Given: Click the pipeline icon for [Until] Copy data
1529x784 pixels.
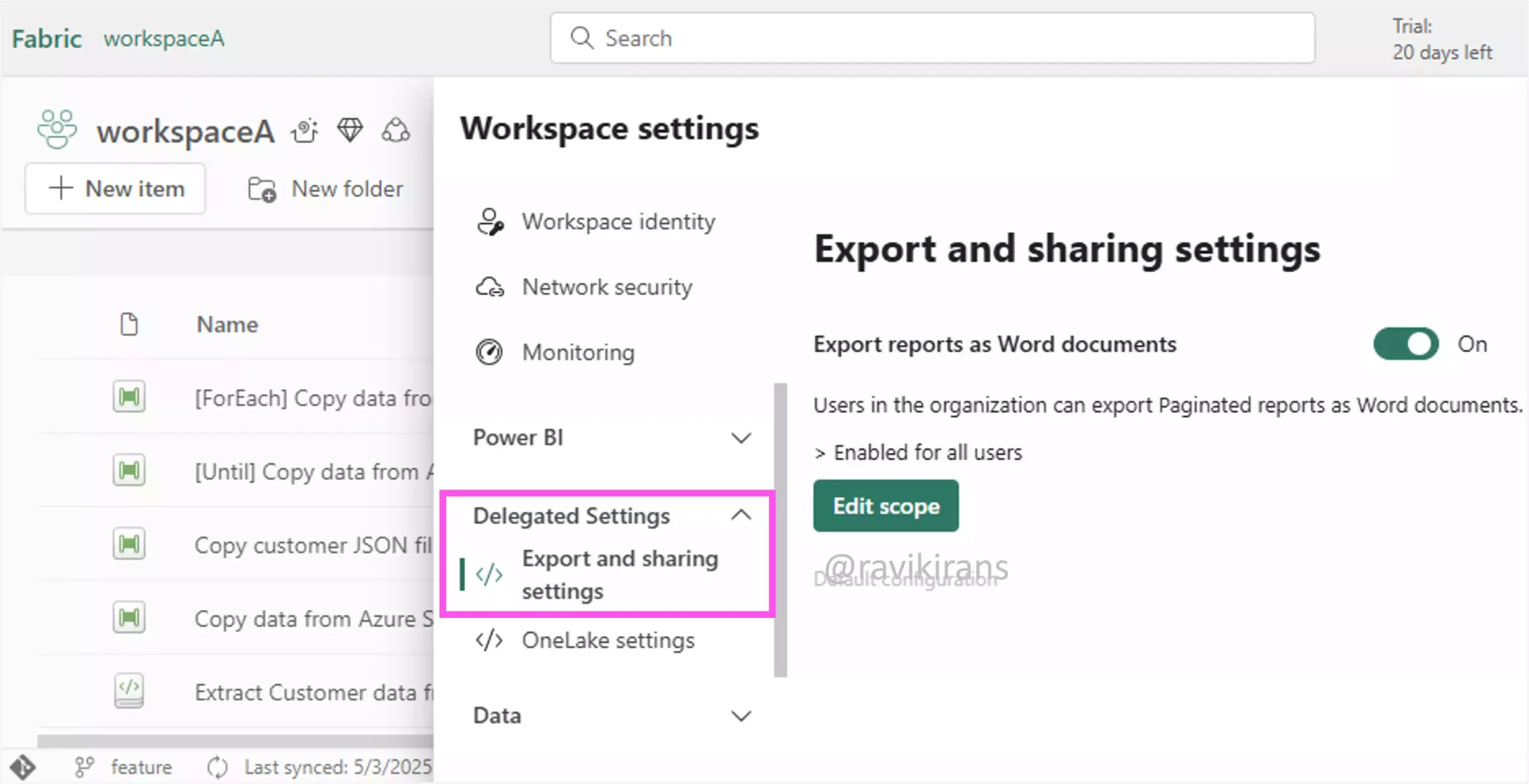Looking at the screenshot, I should coord(129,471).
